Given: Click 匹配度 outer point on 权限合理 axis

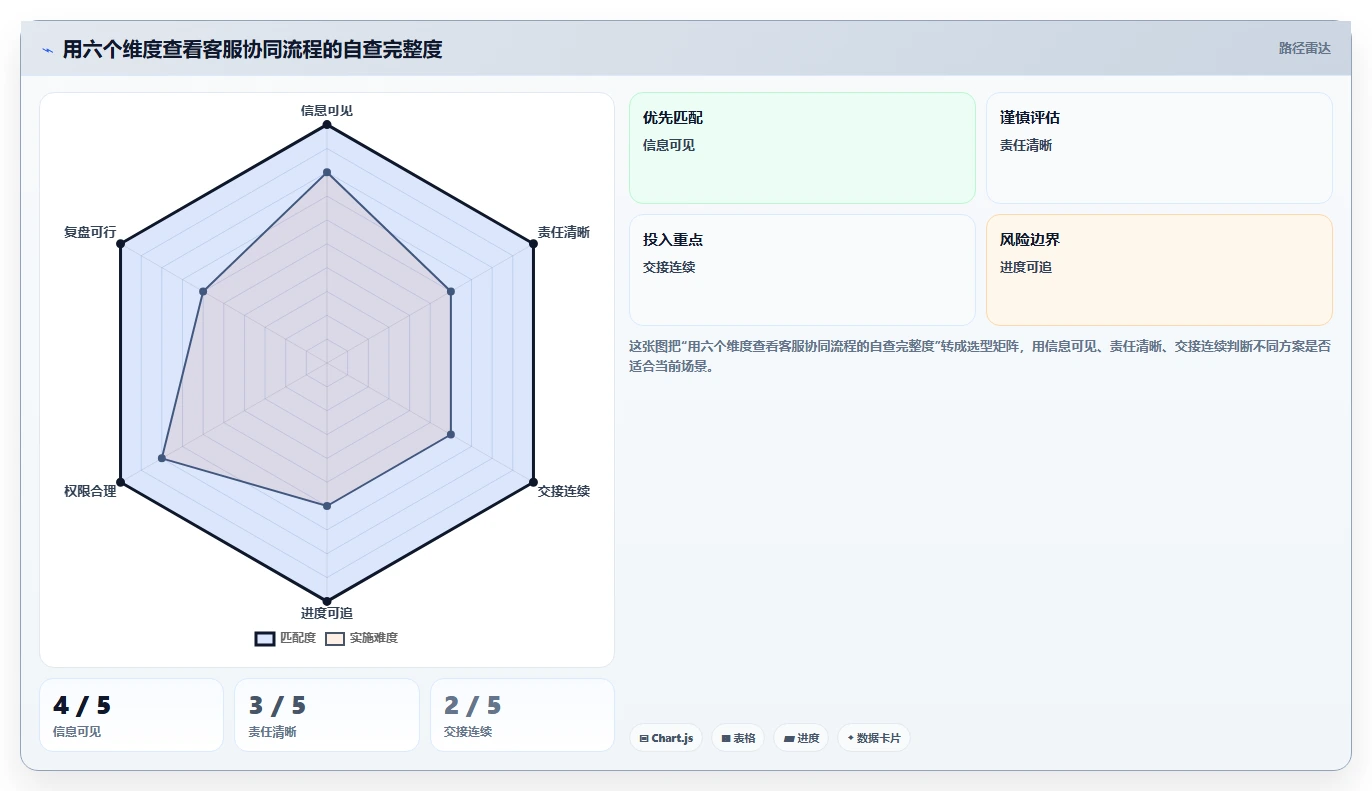Looking at the screenshot, I should coord(120,482).
